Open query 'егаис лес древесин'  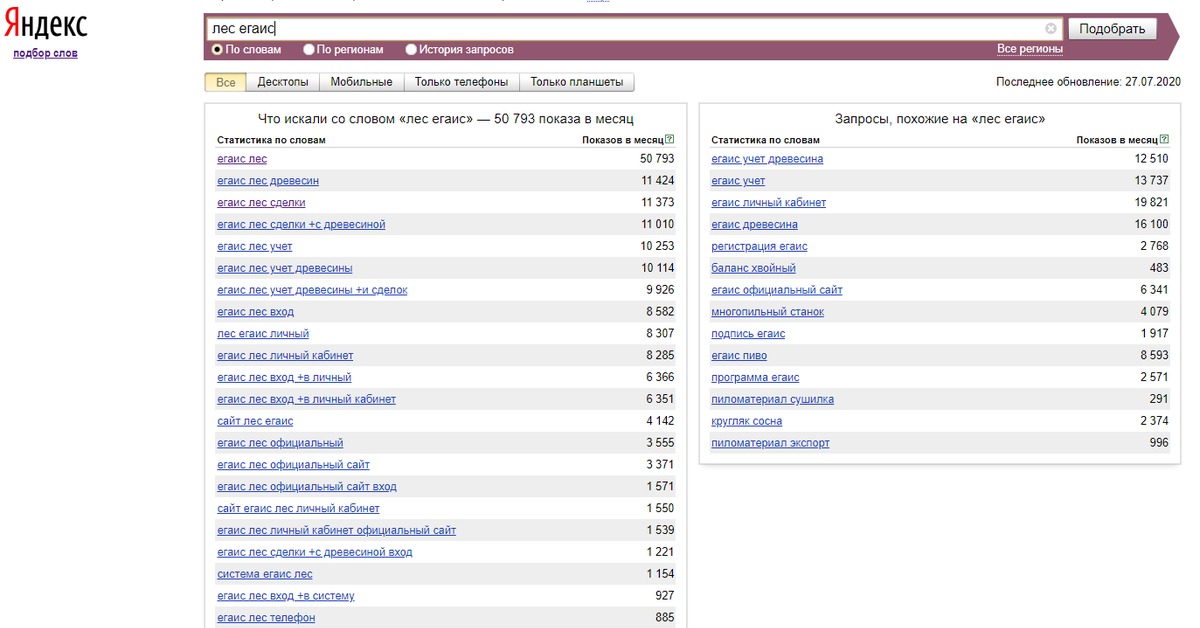pos(268,181)
